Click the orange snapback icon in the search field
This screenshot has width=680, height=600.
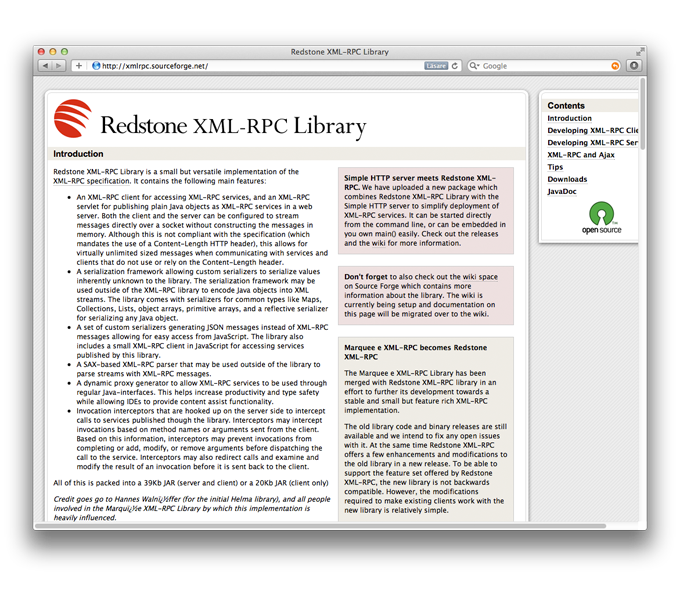tap(615, 66)
